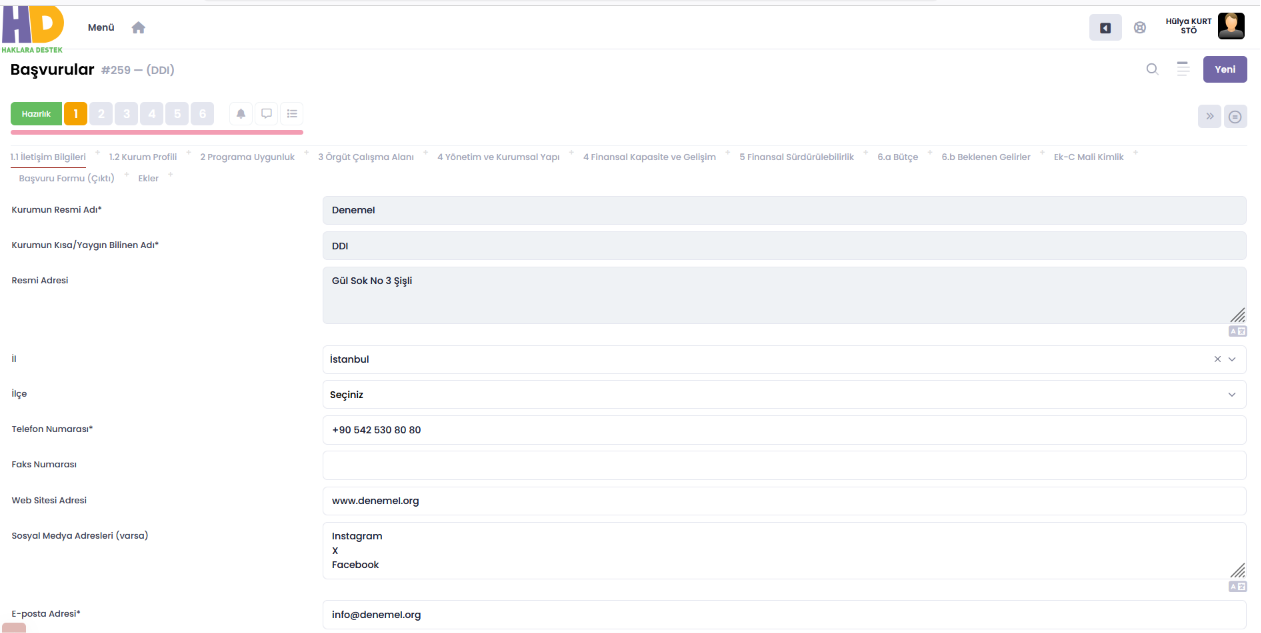Select the Hazırlık stage button
Image resolution: width=1261 pixels, height=633 pixels.
tap(36, 114)
